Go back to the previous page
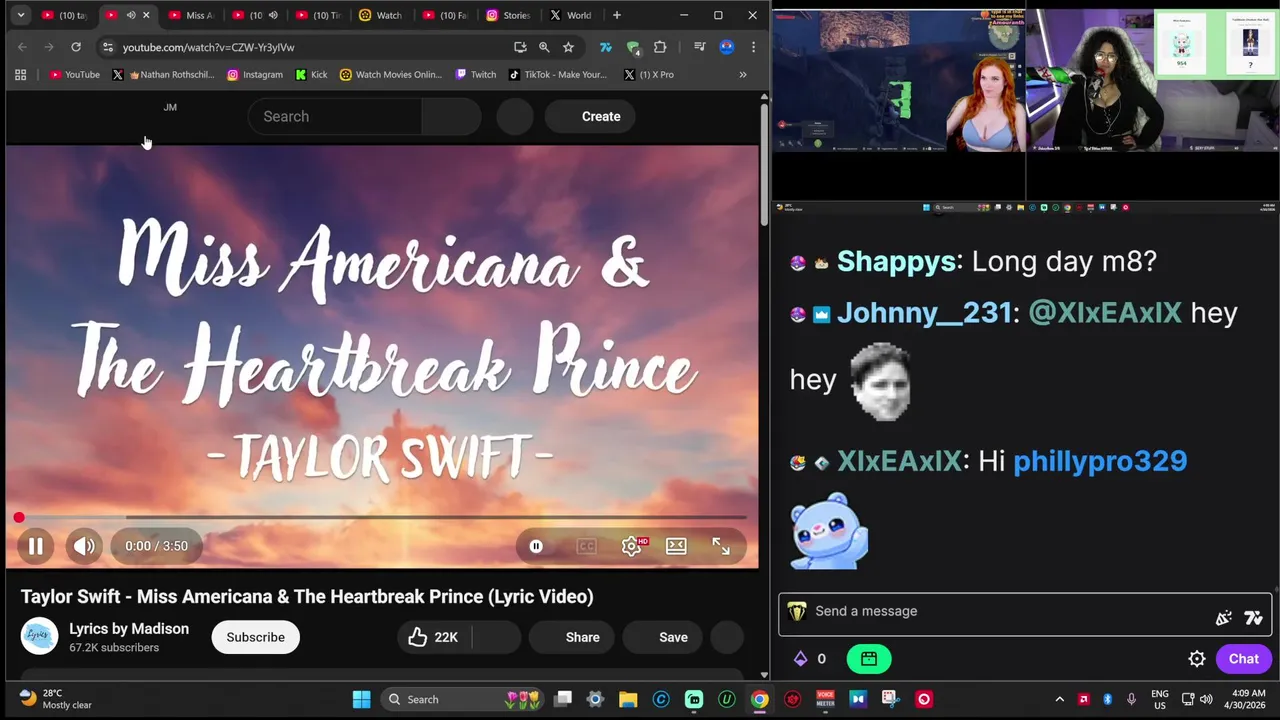 pos(22,47)
